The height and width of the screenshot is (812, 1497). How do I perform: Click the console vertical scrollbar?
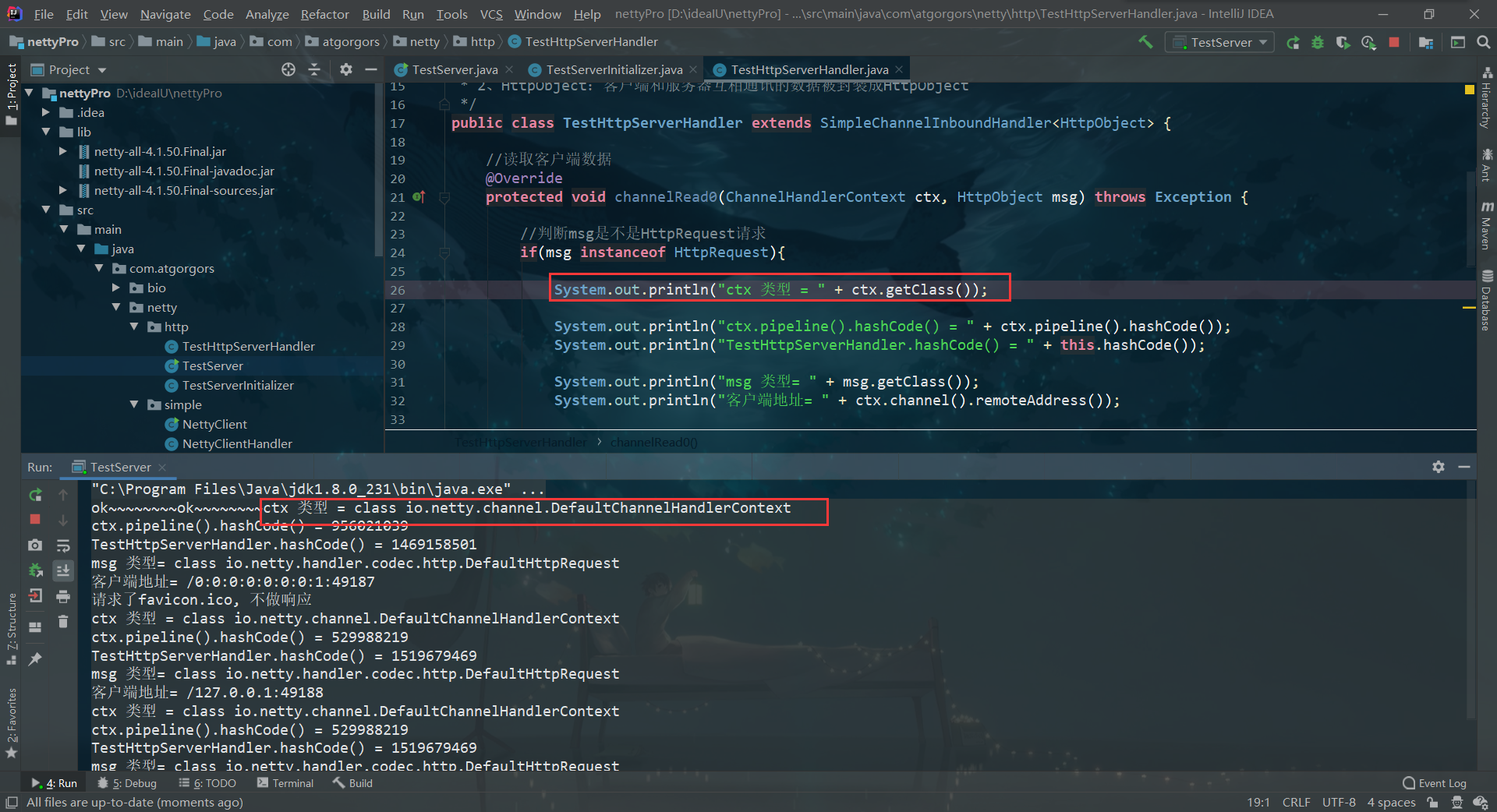(x=1470, y=600)
